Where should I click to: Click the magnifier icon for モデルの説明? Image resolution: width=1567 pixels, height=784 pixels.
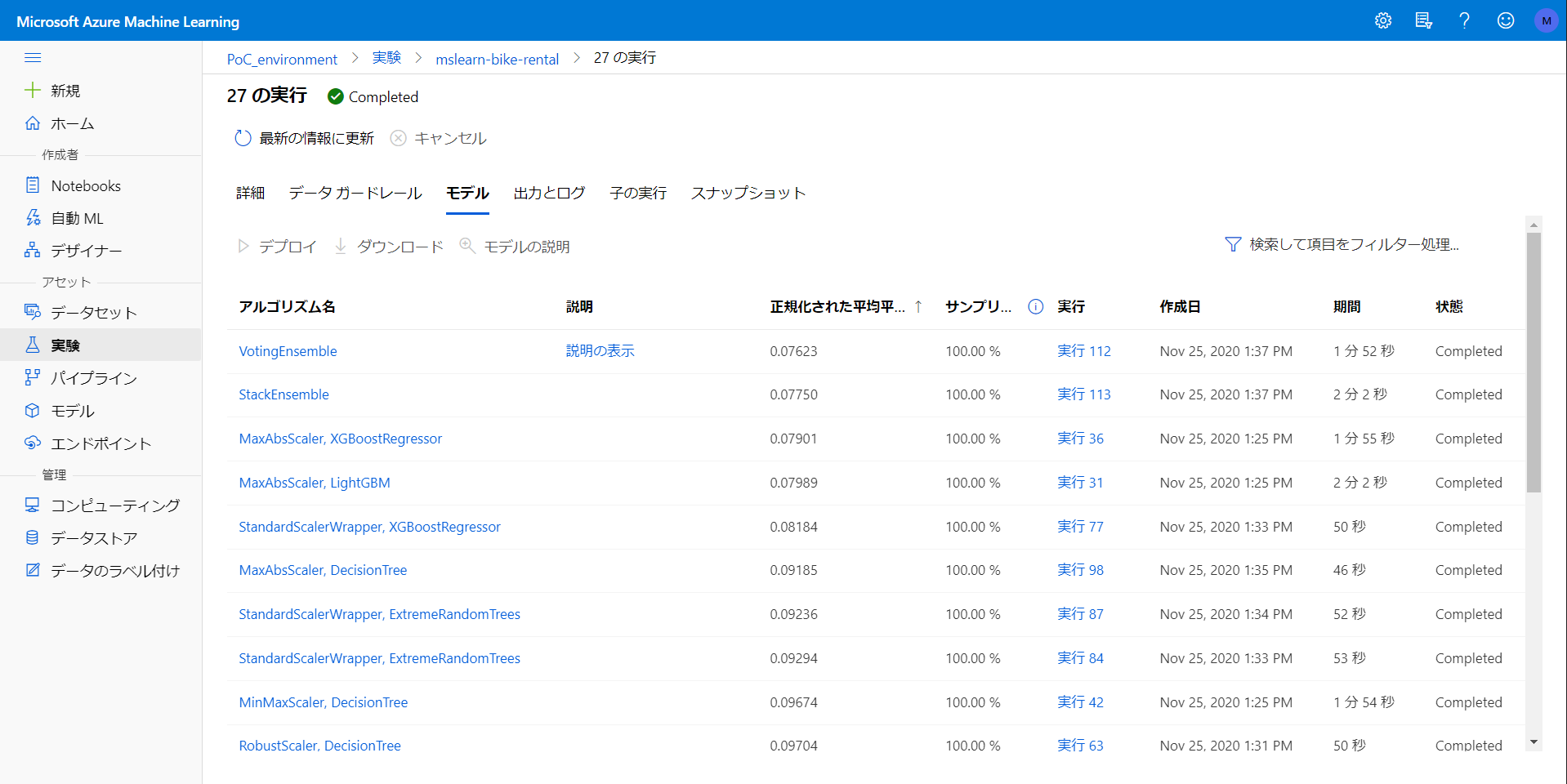point(467,246)
